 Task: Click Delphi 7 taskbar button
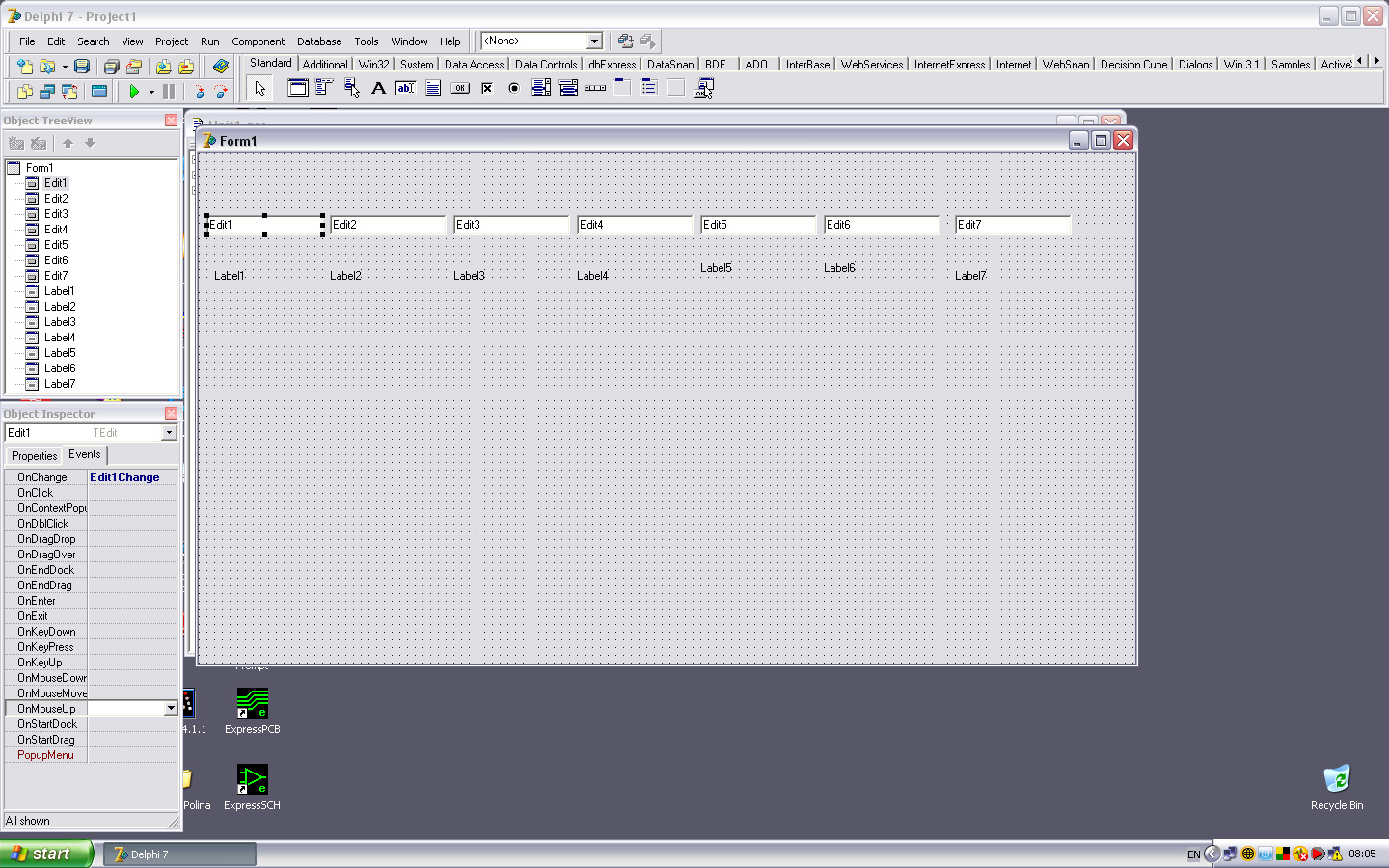[x=179, y=854]
